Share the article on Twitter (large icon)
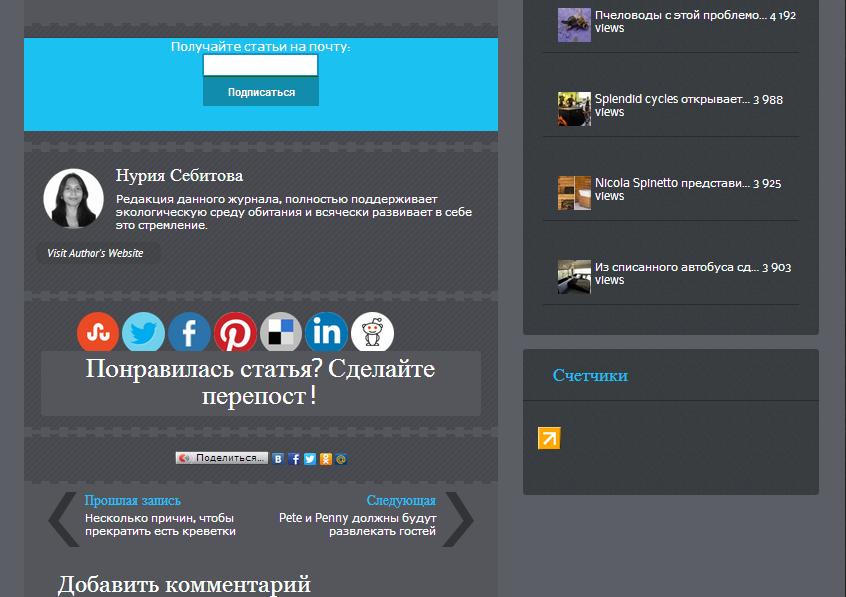The image size is (846, 597). (143, 332)
